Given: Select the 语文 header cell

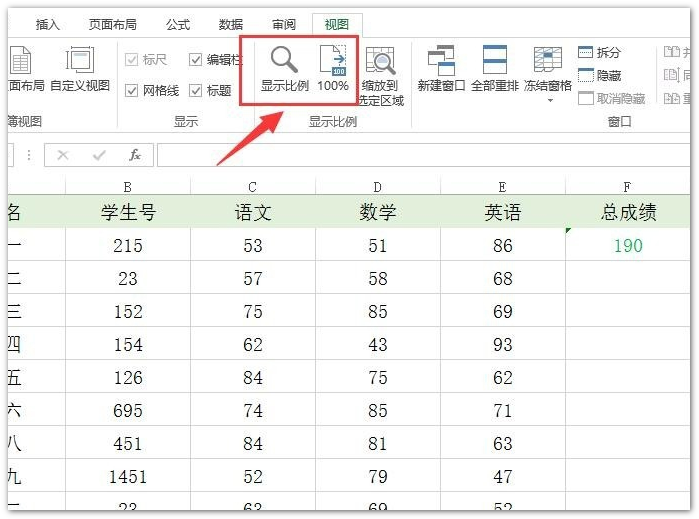Looking at the screenshot, I should [253, 212].
